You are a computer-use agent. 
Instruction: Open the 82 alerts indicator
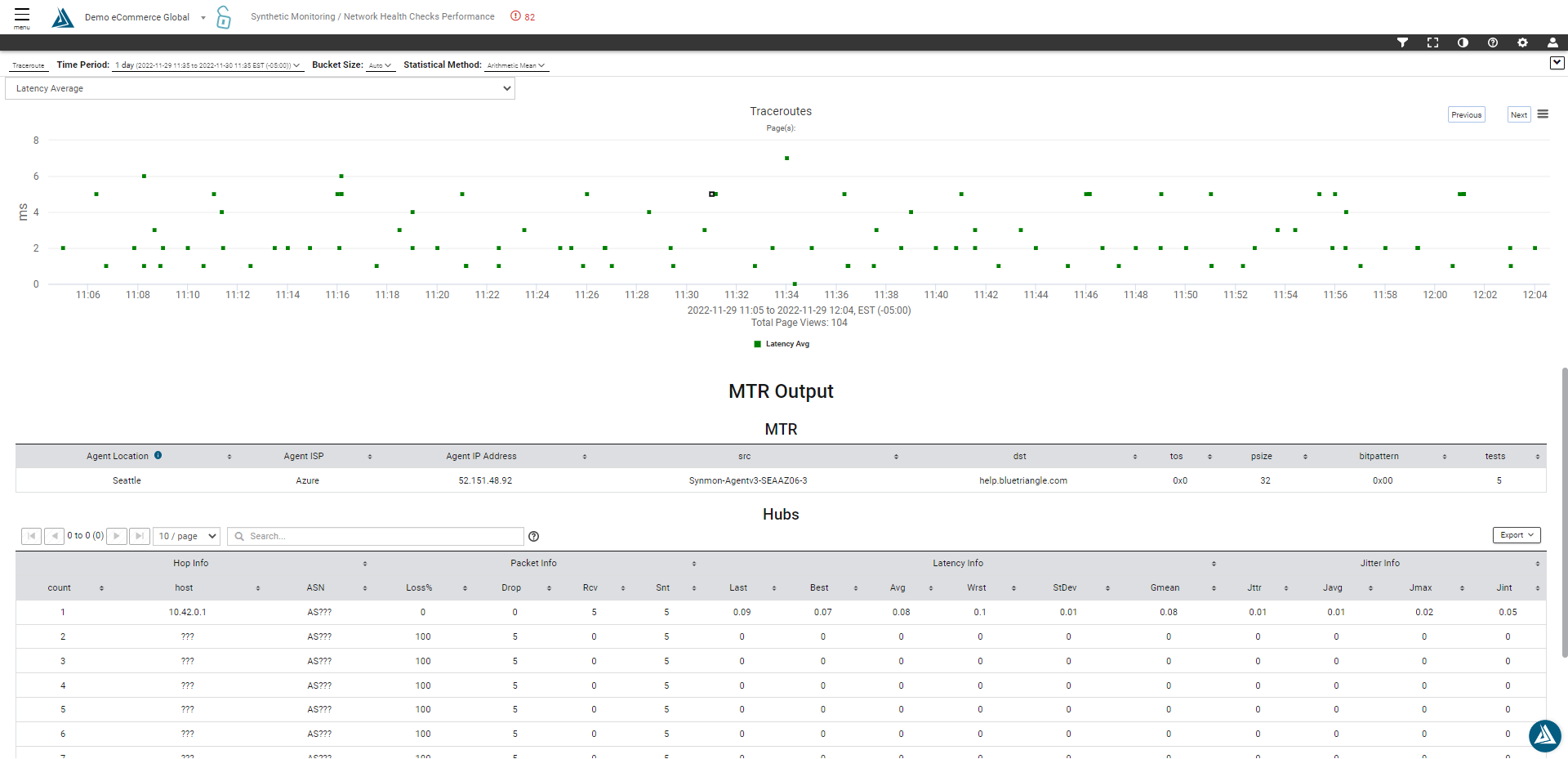pos(523,16)
